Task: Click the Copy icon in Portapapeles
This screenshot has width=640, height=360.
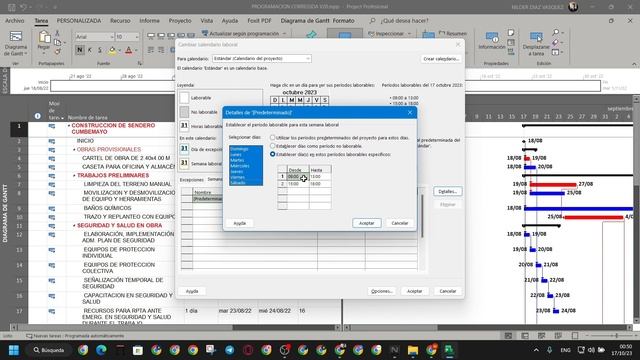Action: [58, 42]
